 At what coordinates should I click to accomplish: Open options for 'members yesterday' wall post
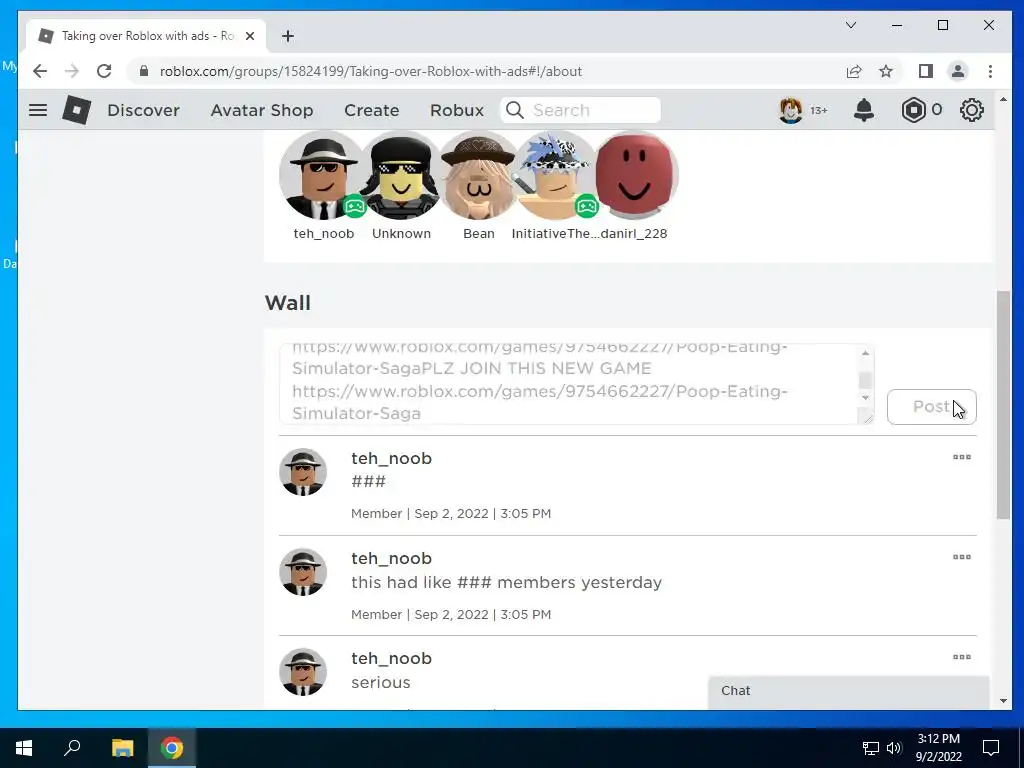pyautogui.click(x=961, y=557)
